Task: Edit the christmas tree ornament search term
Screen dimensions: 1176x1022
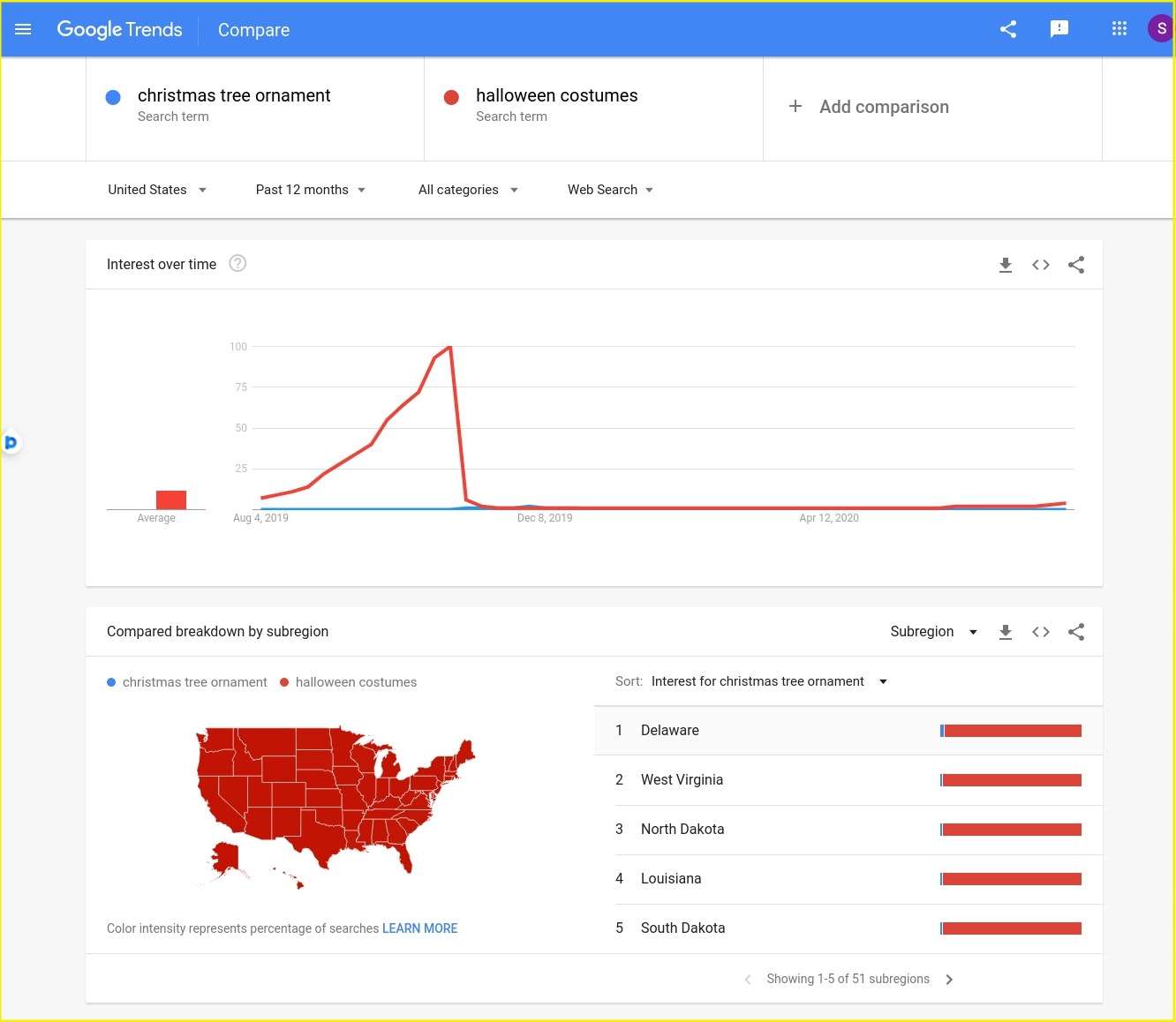Action: tap(255, 109)
